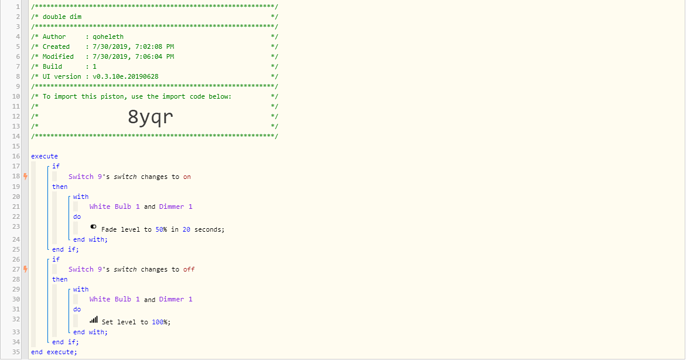Click the 20 seconds duration value
This screenshot has height=363, width=690.
(x=187, y=229)
